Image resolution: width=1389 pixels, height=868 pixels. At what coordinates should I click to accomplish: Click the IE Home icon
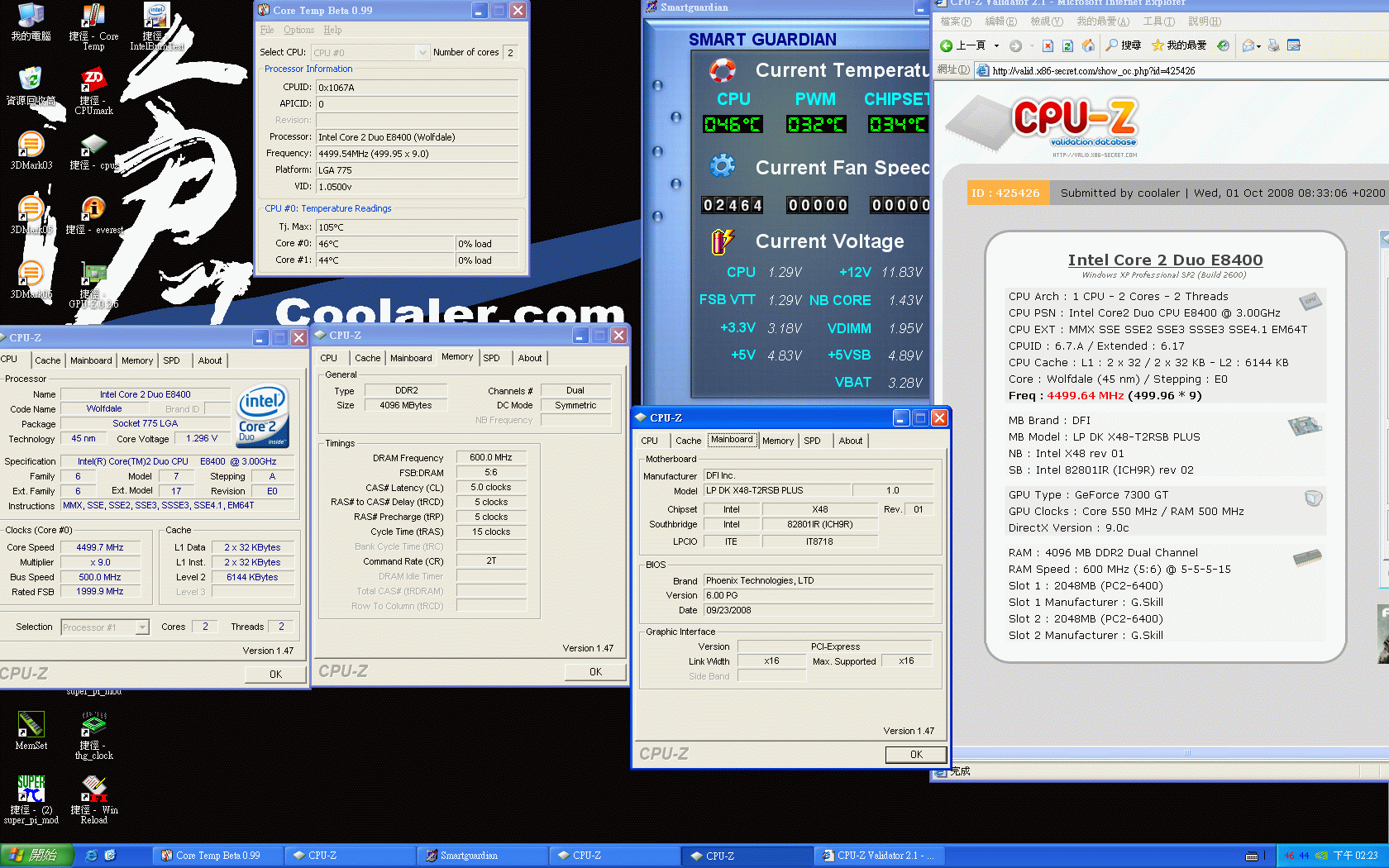(1088, 45)
